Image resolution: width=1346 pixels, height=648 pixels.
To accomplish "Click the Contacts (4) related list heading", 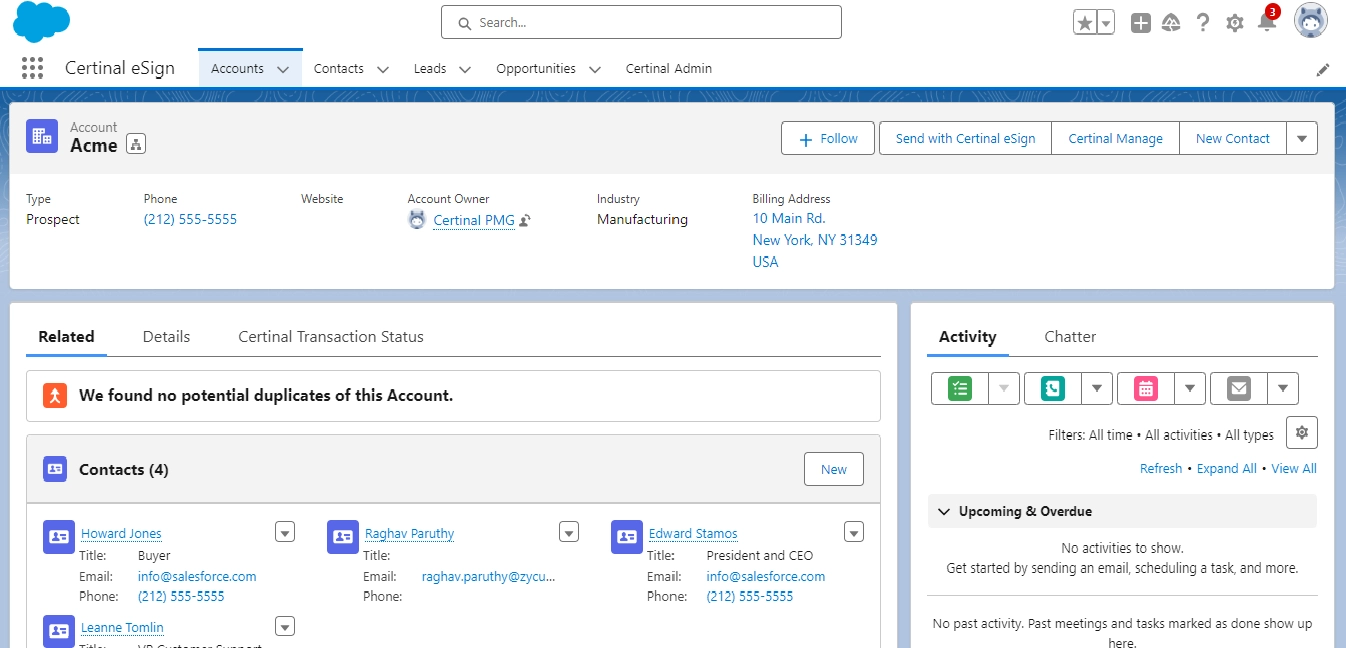I will pos(124,469).
